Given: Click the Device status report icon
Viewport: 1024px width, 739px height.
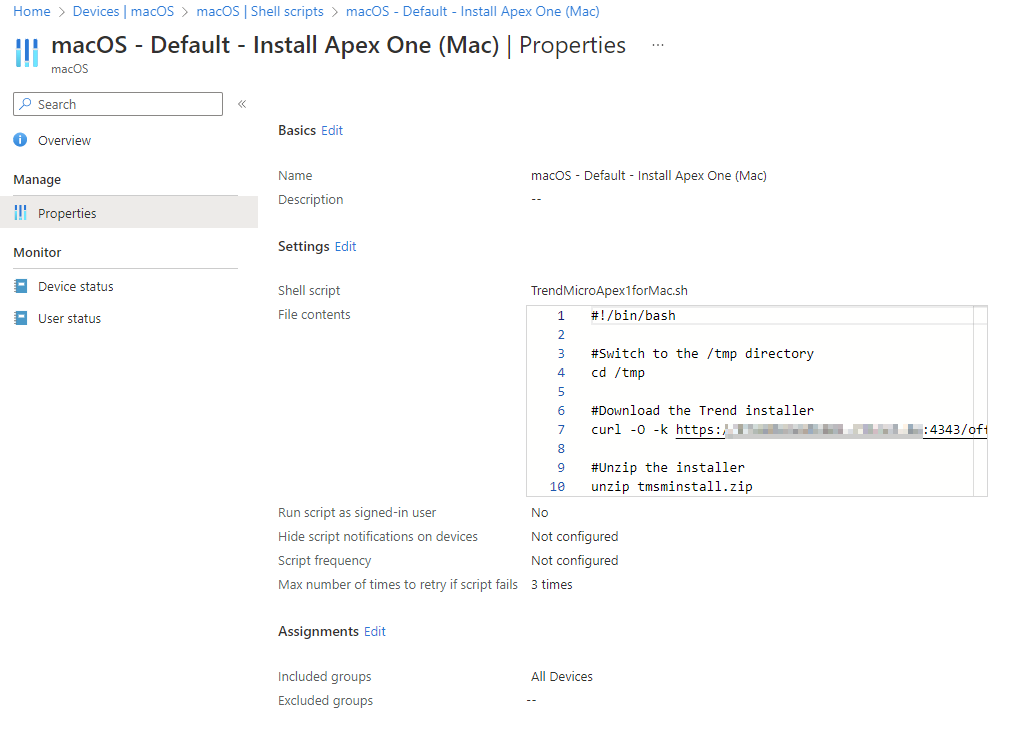Looking at the screenshot, I should pos(21,286).
